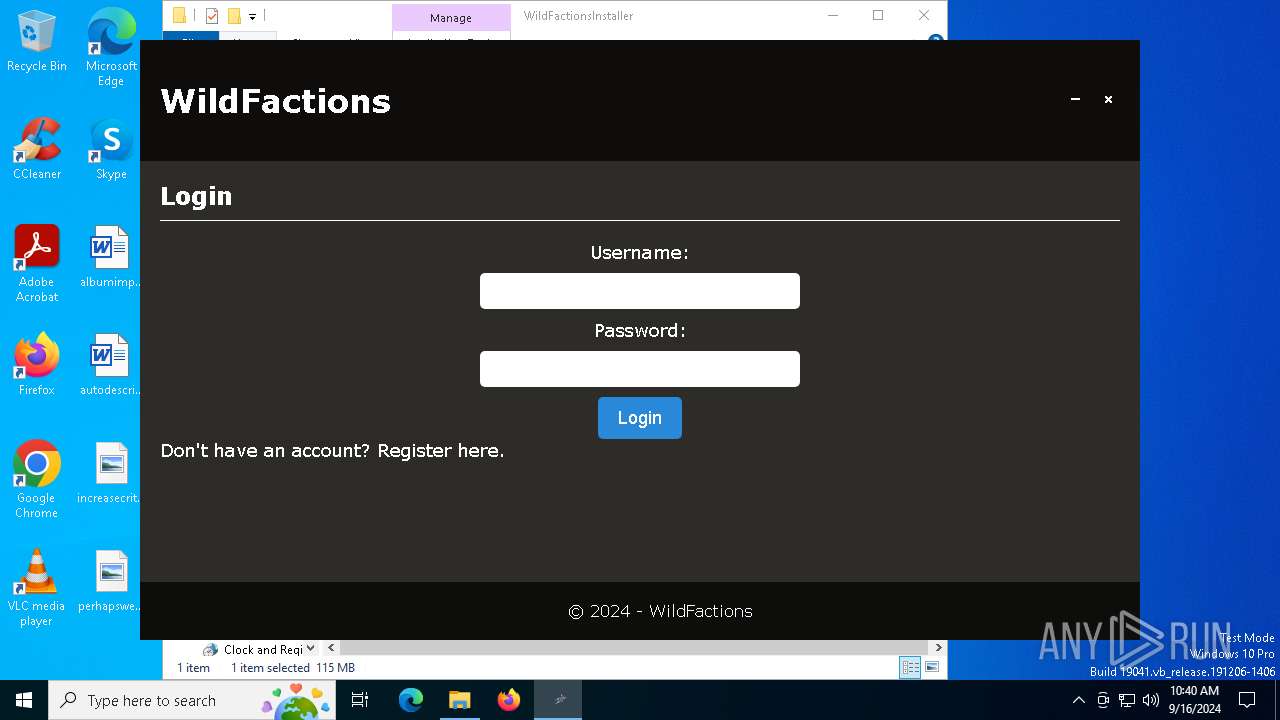This screenshot has width=1280, height=720.
Task: Minimize the WildFactionsInstaller Explorer window
Action: click(x=832, y=15)
